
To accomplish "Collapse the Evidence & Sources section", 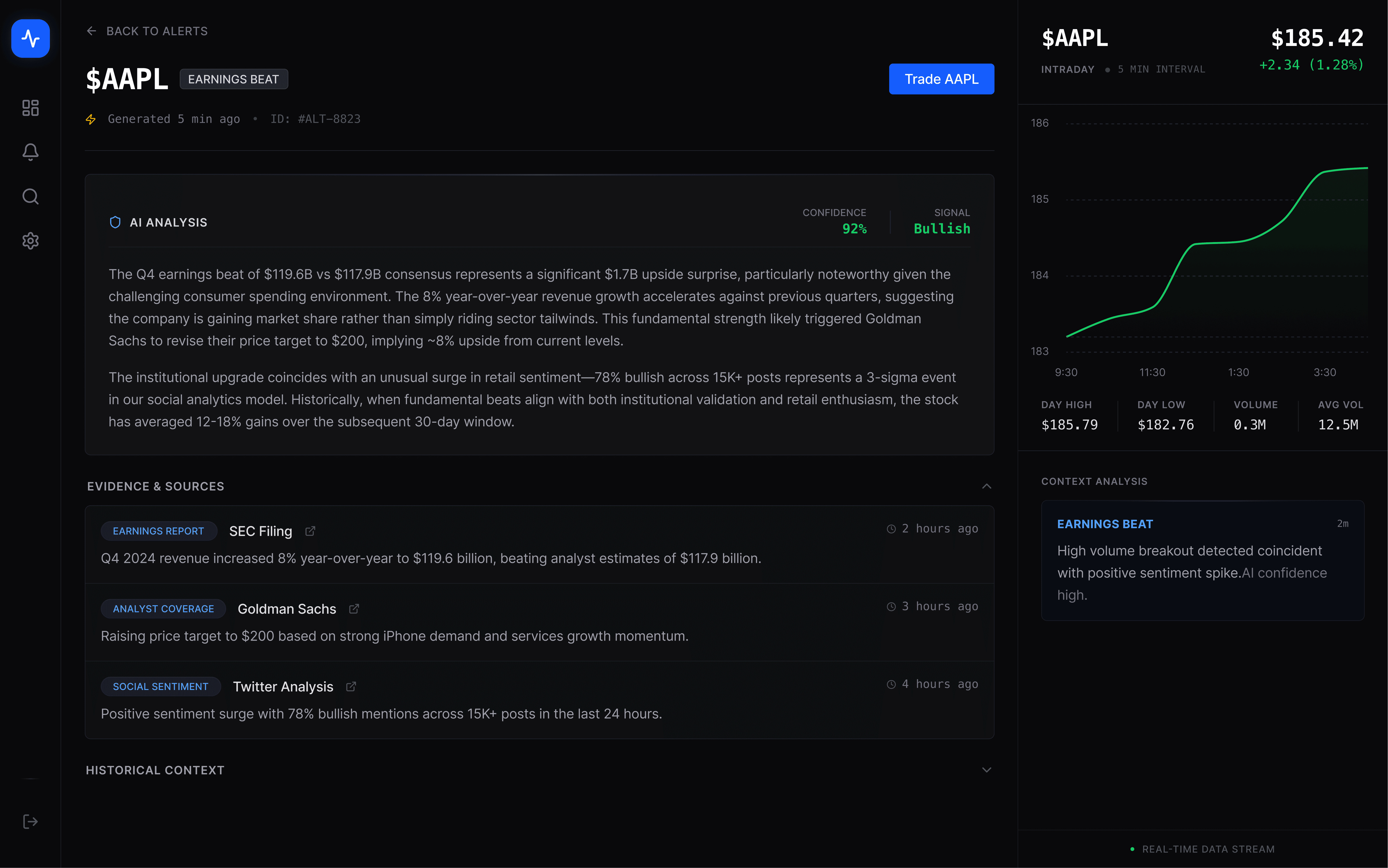I will 986,486.
